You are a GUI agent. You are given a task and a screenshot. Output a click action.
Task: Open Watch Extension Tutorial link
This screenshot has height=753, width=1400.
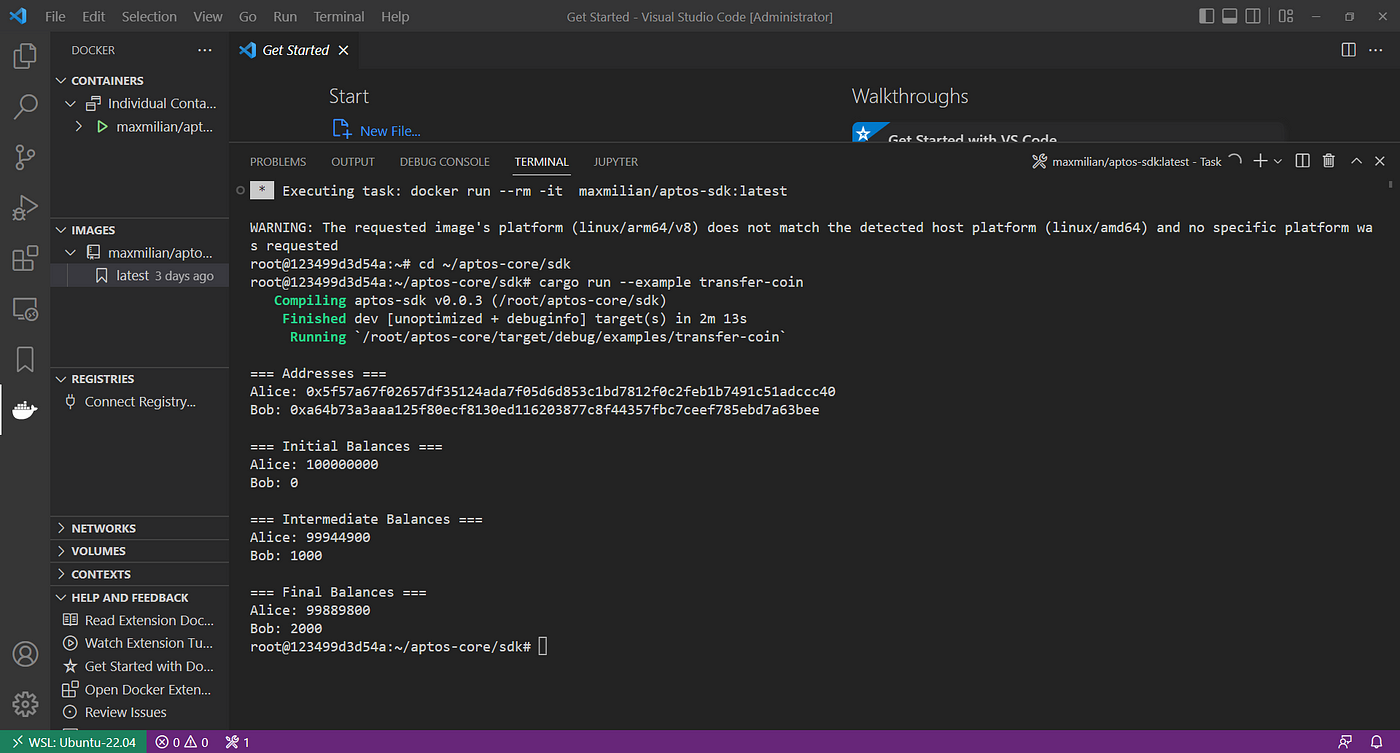click(x=140, y=643)
